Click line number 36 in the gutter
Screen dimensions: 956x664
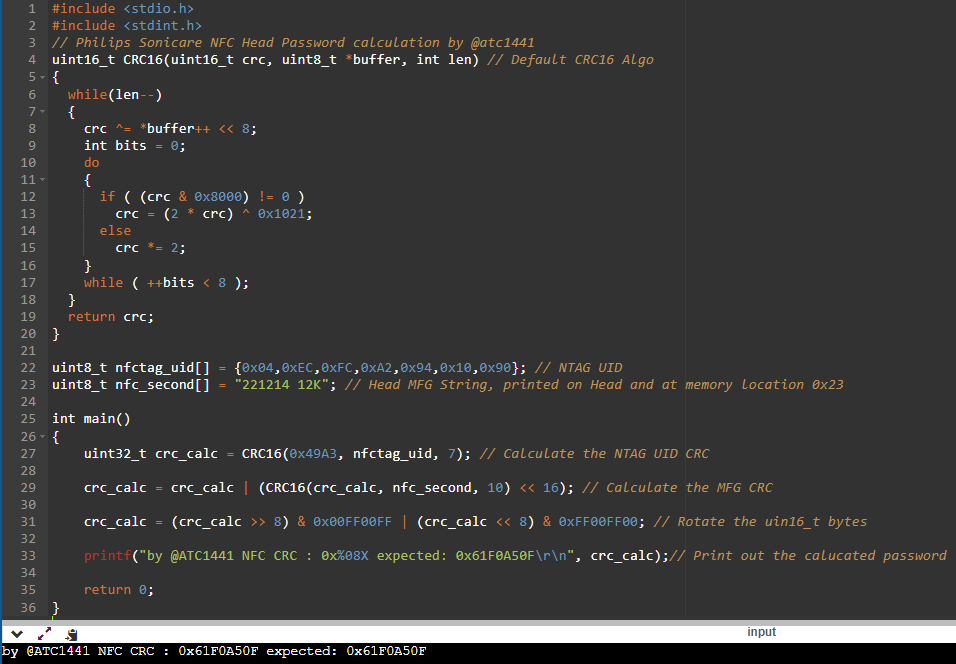coord(28,607)
